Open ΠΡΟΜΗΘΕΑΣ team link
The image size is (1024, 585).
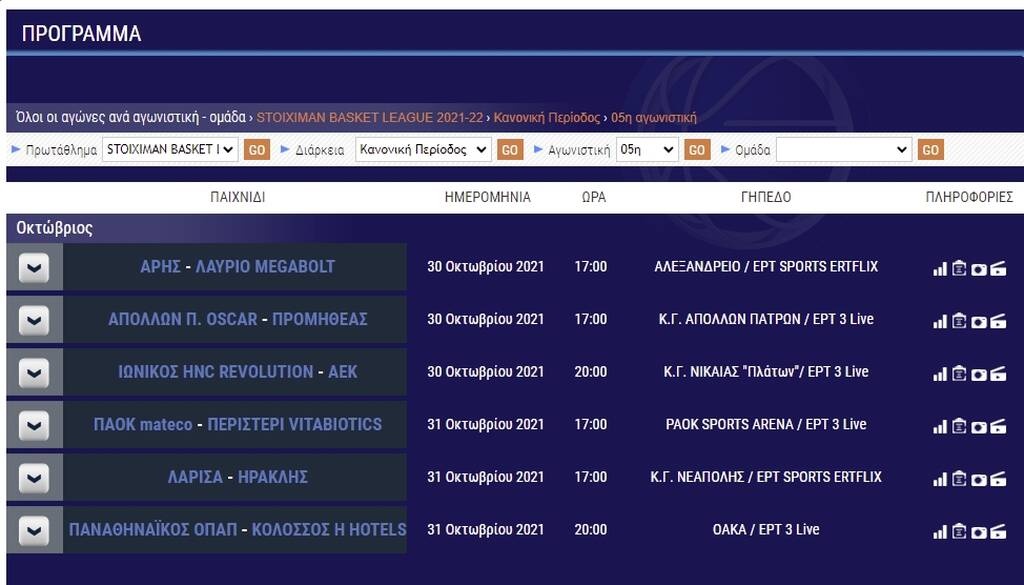320,319
